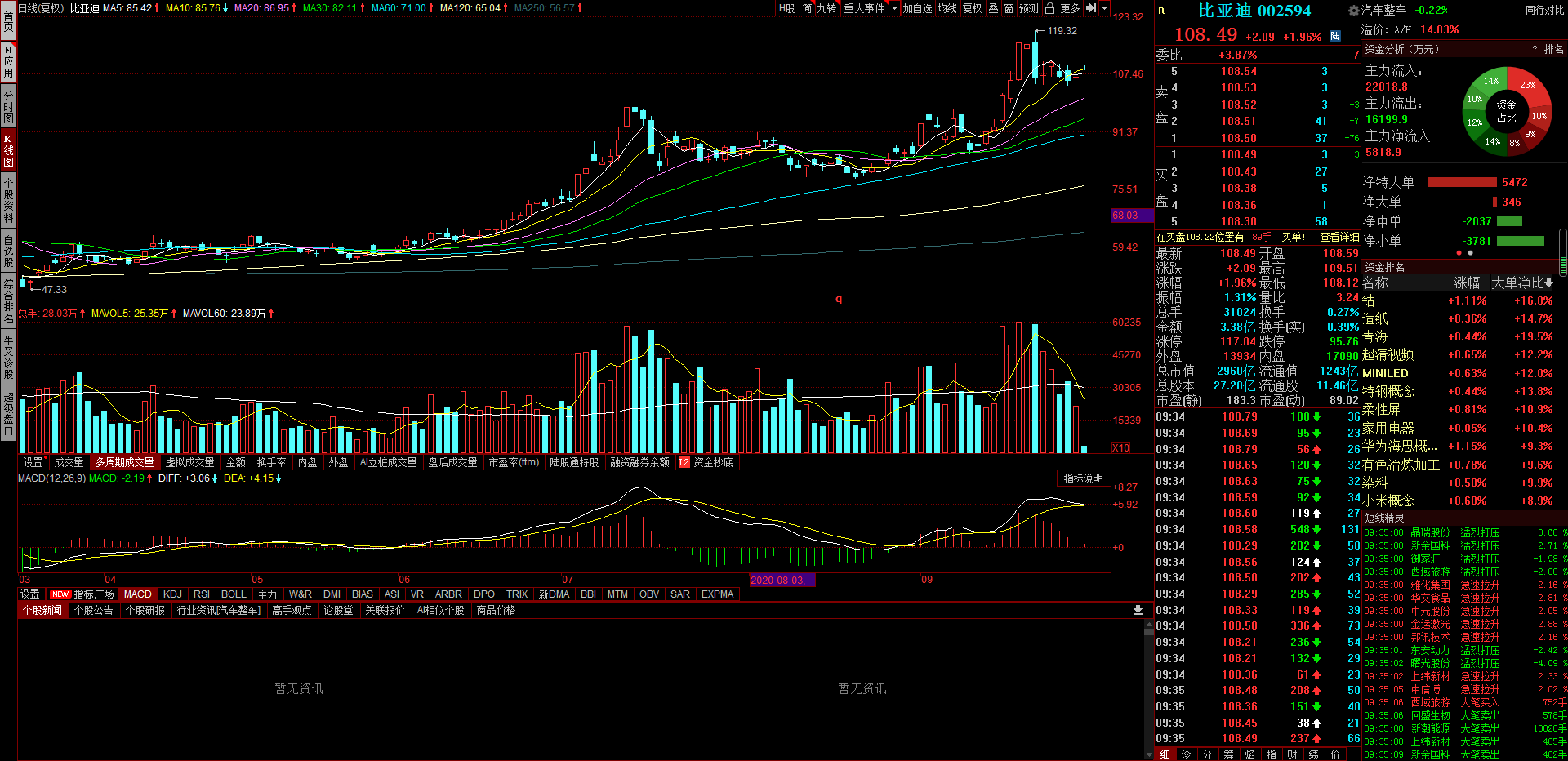The image size is (1568, 761).
Task: Toggle 复权 price adjustment
Action: [x=973, y=8]
